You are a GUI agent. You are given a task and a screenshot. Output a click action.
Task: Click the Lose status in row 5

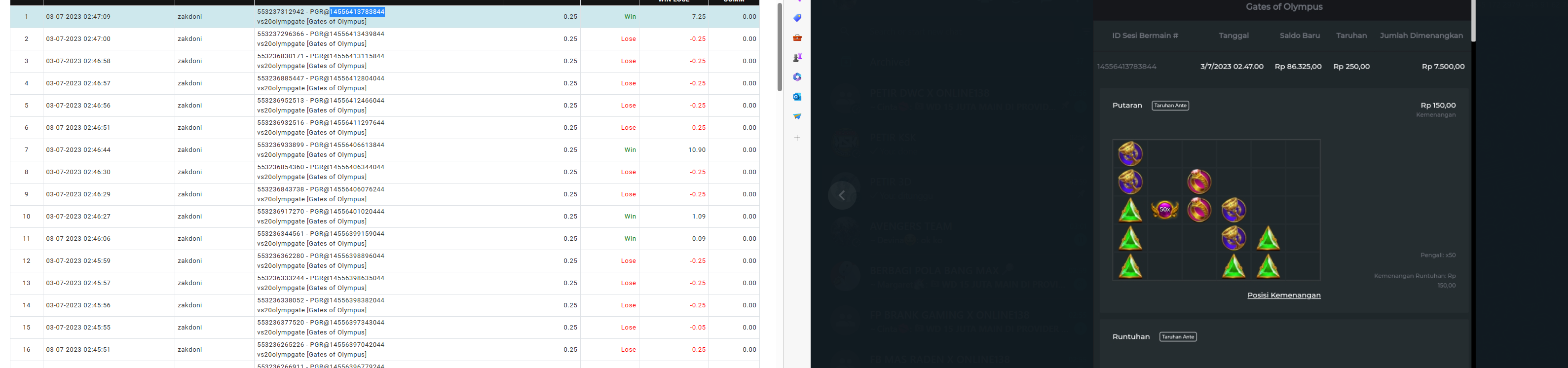[628, 105]
